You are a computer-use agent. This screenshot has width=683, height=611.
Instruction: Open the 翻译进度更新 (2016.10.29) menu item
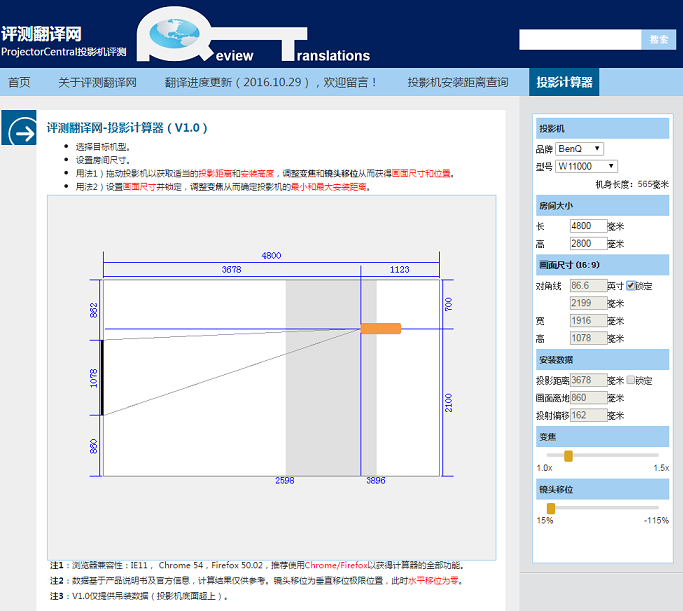coord(270,82)
